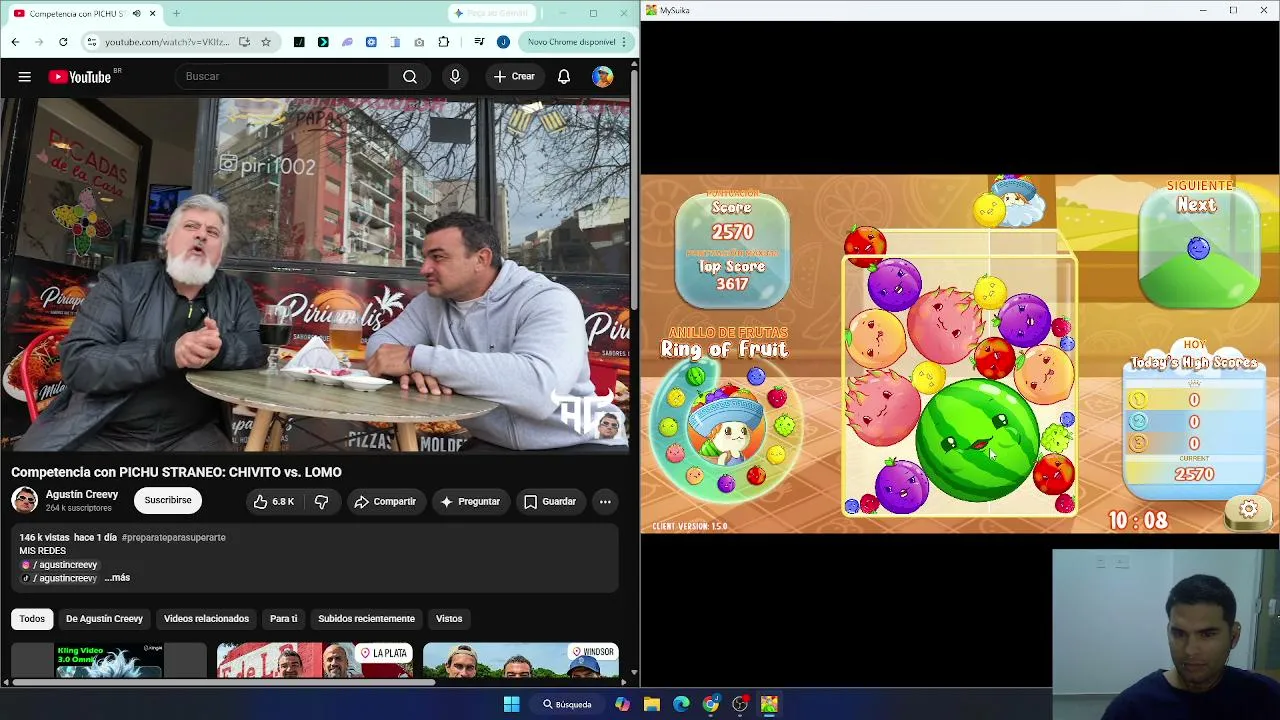
Task: Open Chrome taskbar icon
Action: 711,704
